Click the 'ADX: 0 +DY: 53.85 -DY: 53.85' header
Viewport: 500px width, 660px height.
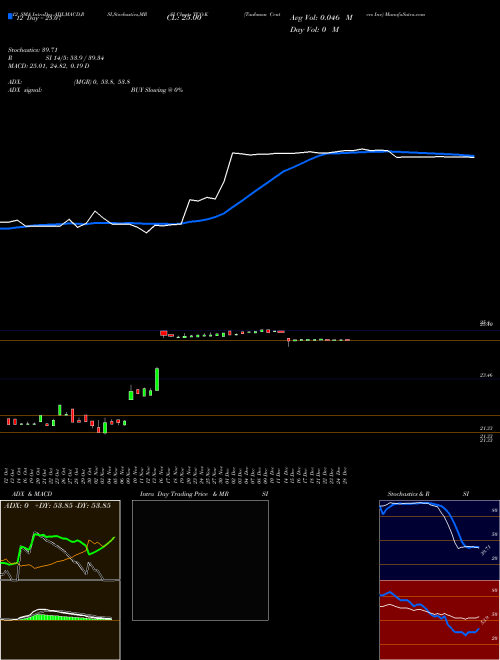57,506
